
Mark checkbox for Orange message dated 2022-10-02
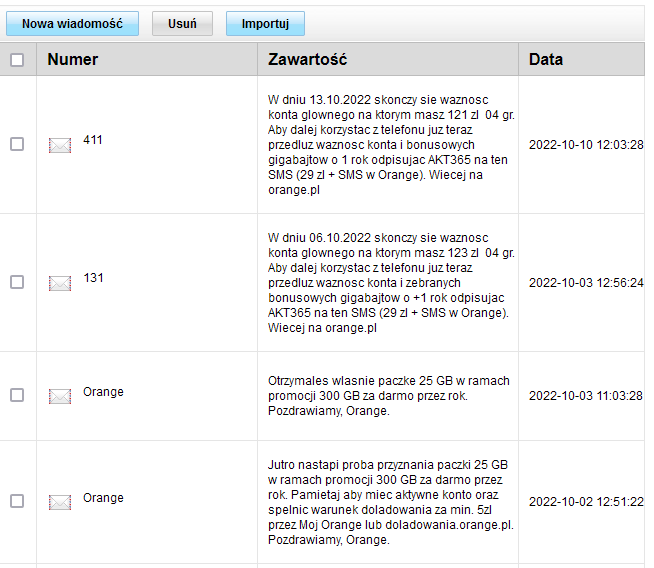(17, 501)
